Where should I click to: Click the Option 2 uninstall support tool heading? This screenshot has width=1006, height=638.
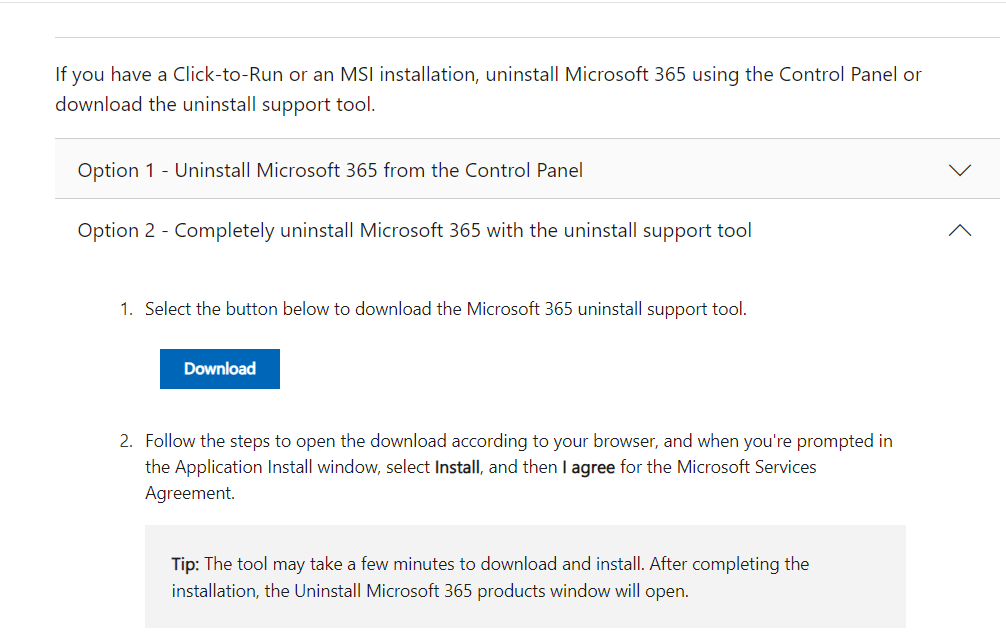point(414,231)
